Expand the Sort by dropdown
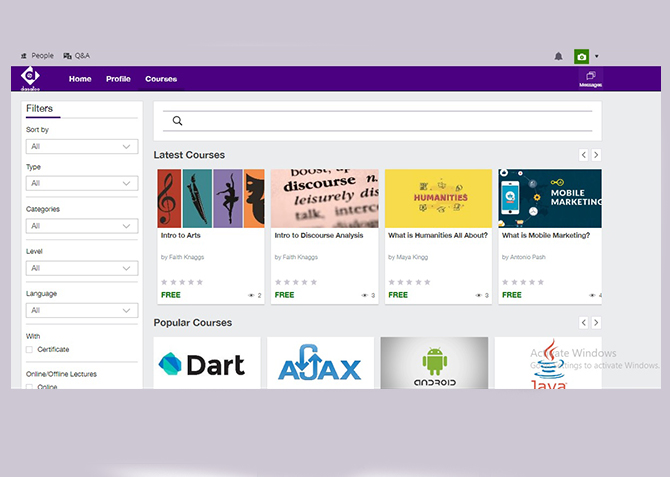The height and width of the screenshot is (477, 670). pyautogui.click(x=81, y=147)
